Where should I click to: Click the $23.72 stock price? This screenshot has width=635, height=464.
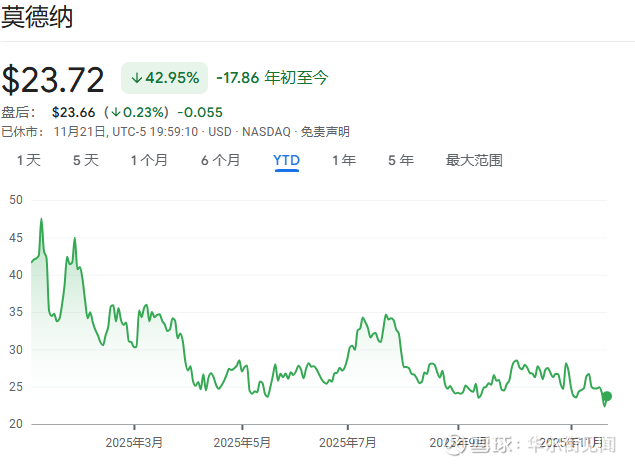(53, 80)
